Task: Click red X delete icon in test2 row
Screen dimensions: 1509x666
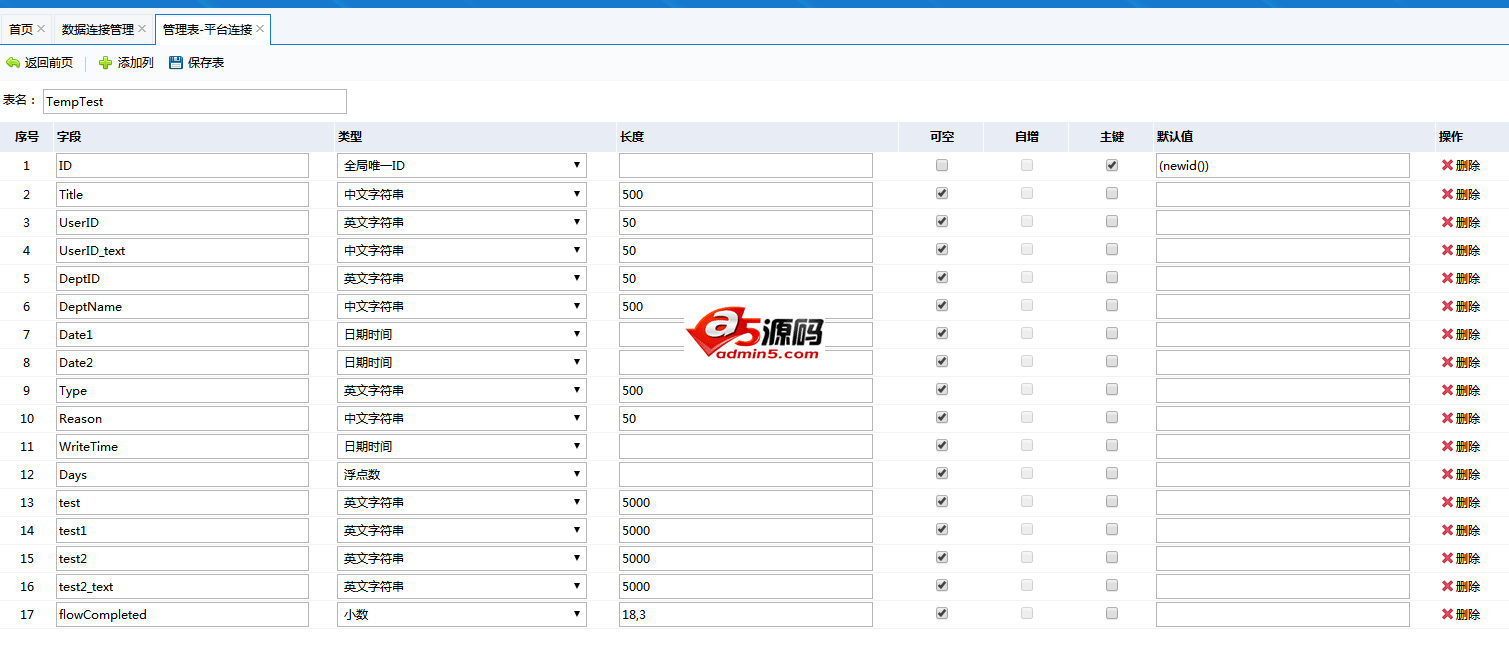Action: pos(1447,558)
